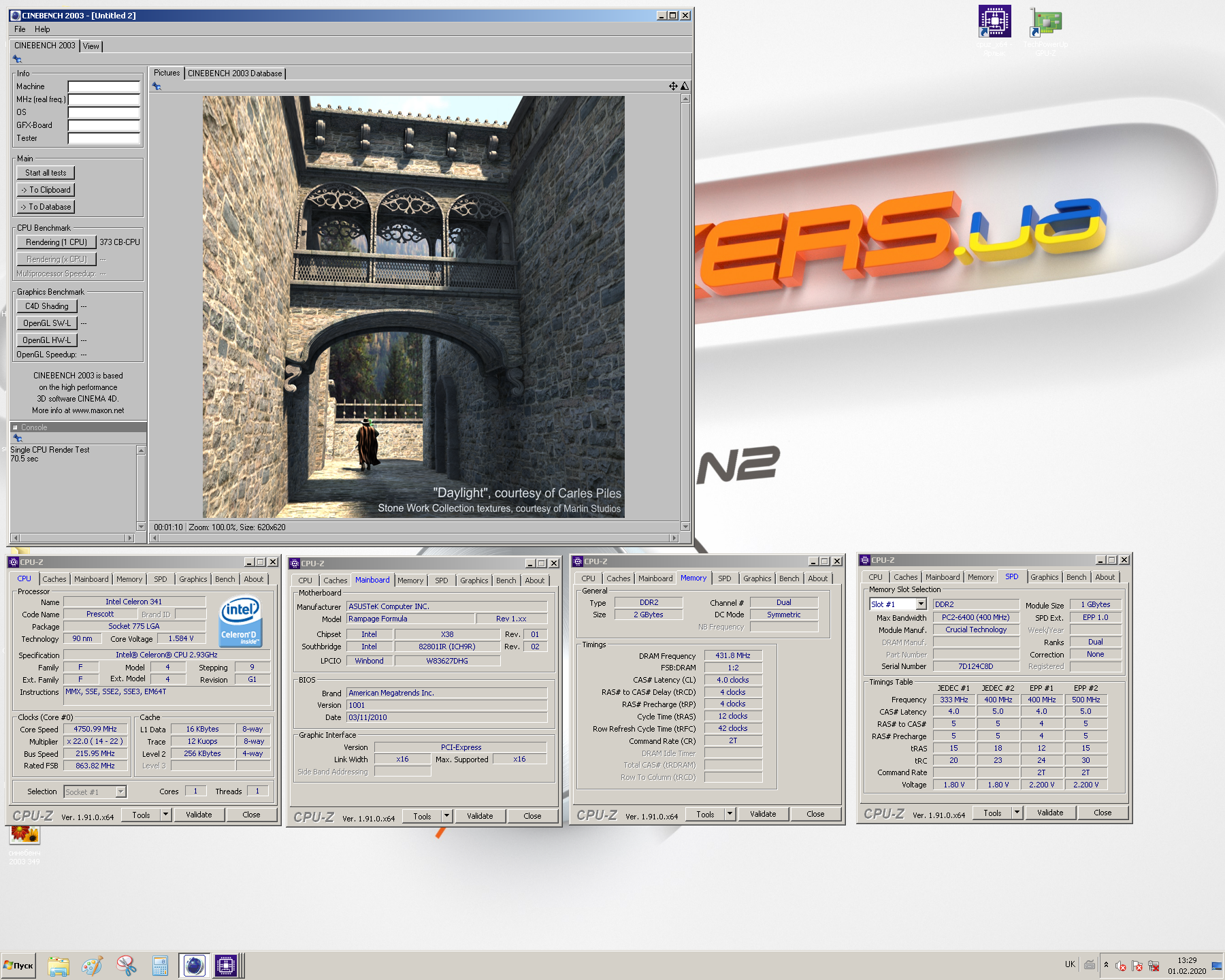Click the Machine input field

(x=104, y=86)
